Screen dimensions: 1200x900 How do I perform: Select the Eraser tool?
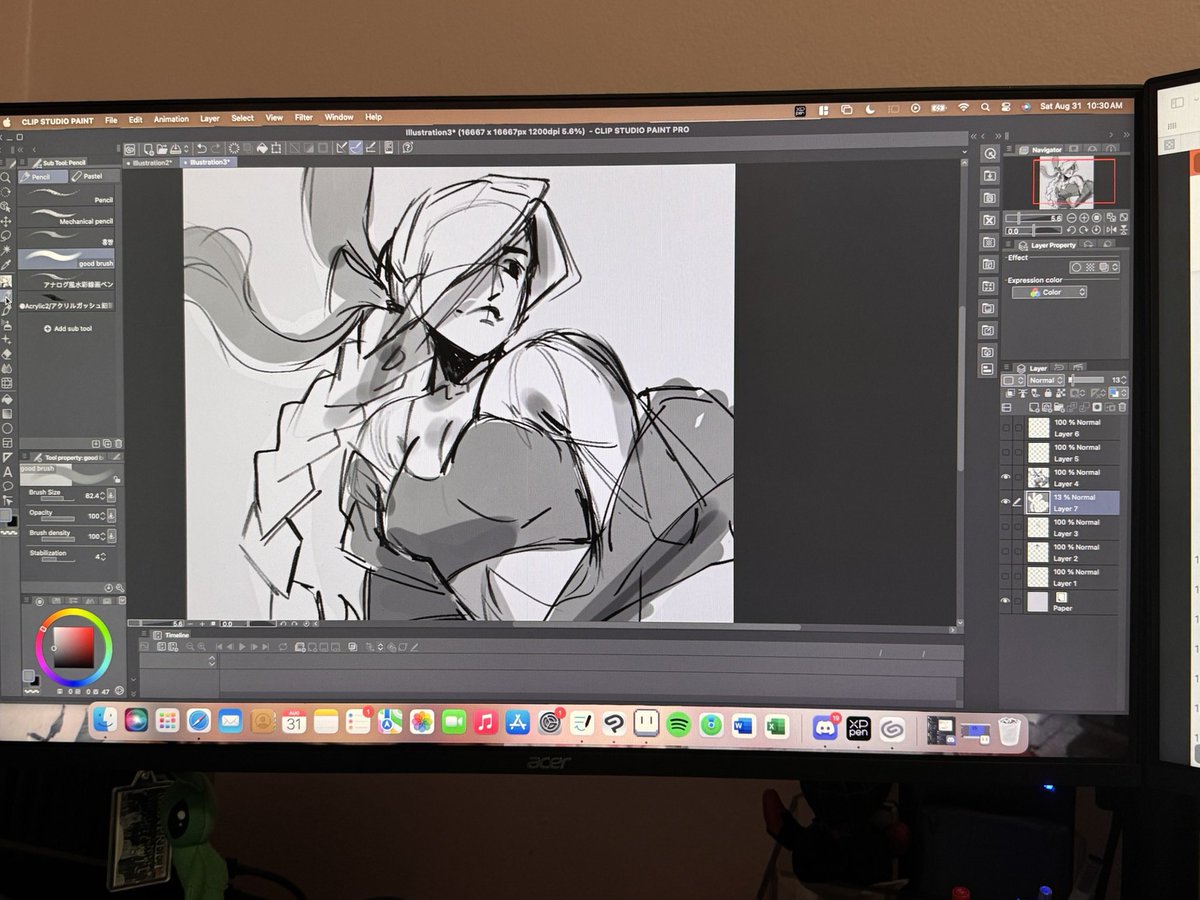[x=6, y=354]
